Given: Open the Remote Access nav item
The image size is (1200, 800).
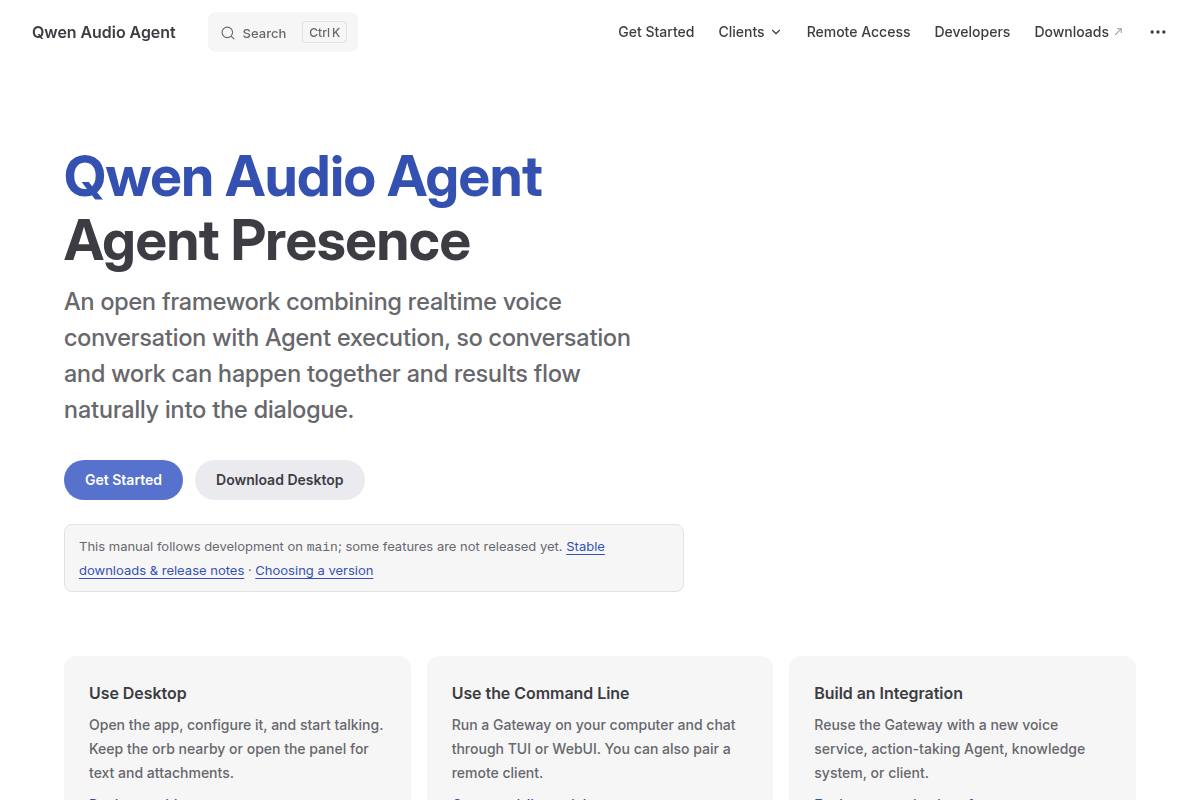Looking at the screenshot, I should (x=858, y=32).
